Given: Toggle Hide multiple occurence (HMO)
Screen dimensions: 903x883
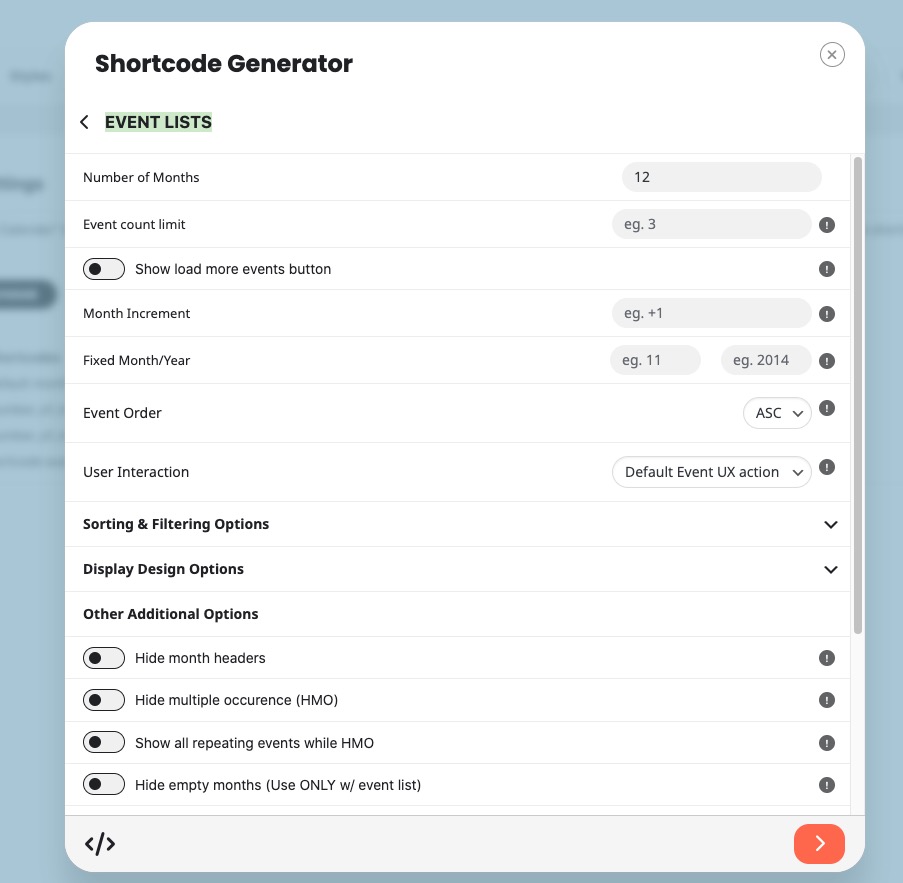Looking at the screenshot, I should coord(104,700).
